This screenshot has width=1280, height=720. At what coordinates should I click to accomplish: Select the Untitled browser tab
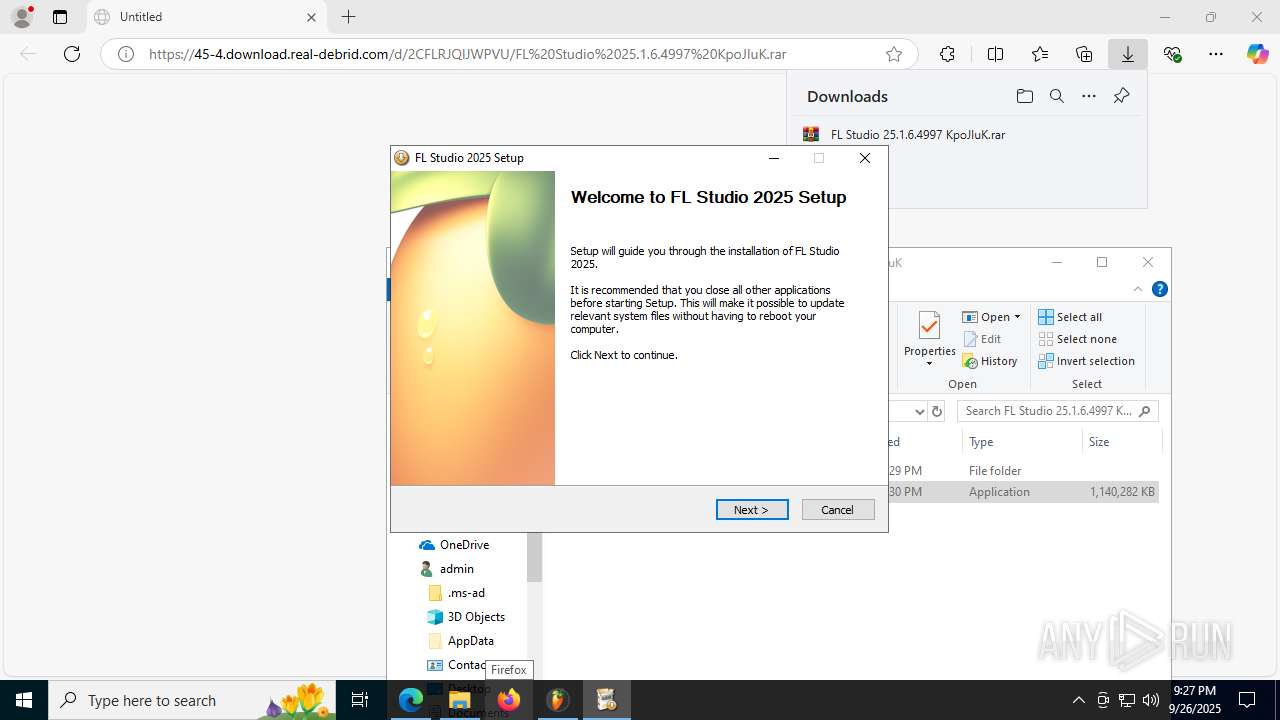pos(207,17)
